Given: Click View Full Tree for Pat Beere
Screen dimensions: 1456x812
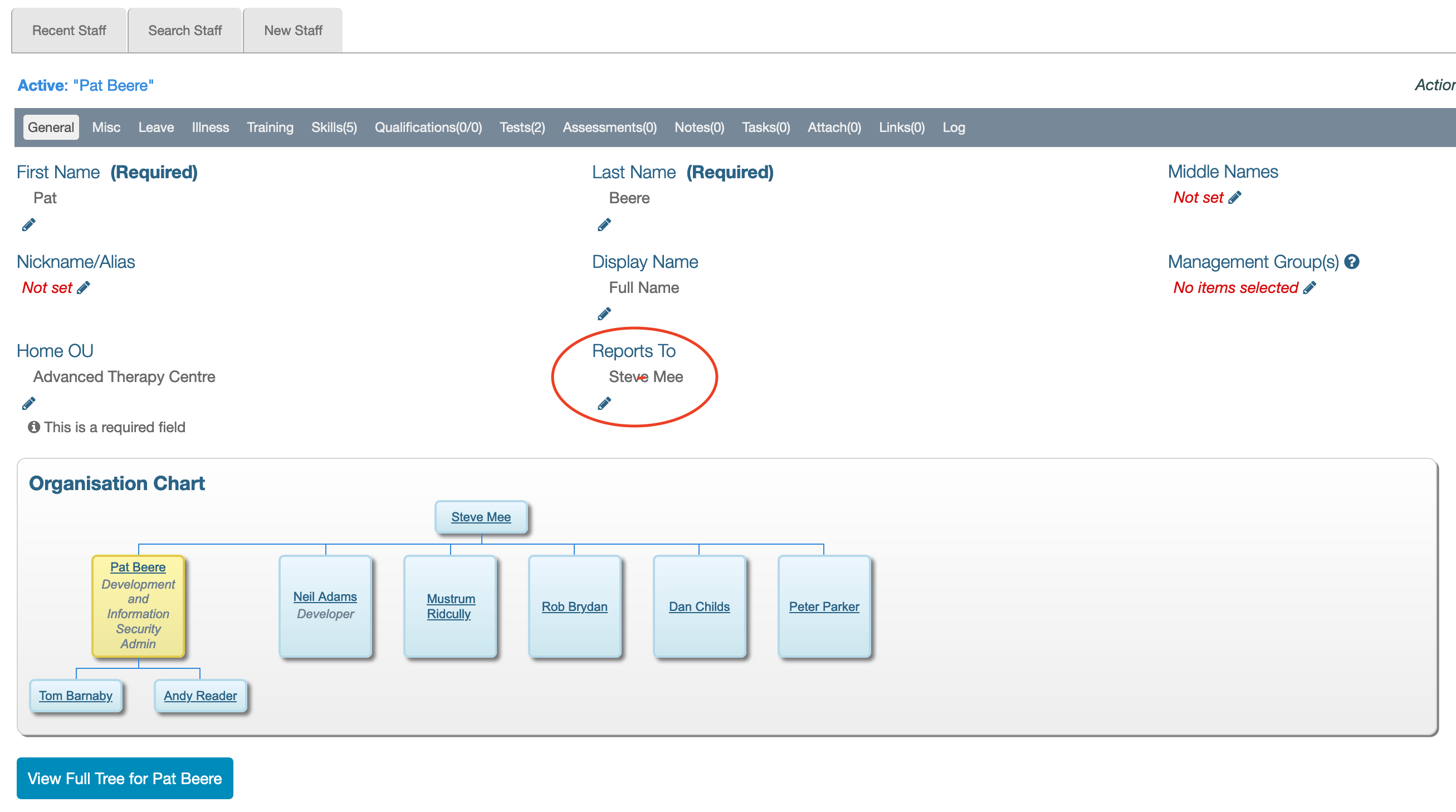Looking at the screenshot, I should [124, 778].
